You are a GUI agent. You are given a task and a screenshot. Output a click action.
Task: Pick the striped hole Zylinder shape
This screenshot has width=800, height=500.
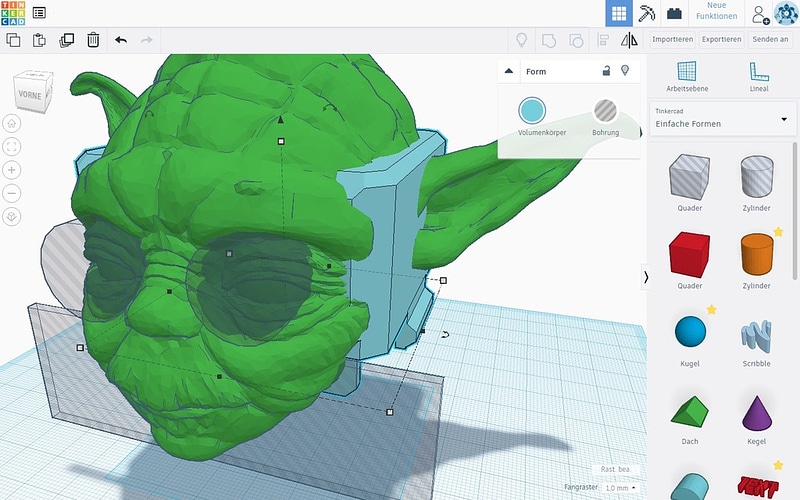coord(757,177)
